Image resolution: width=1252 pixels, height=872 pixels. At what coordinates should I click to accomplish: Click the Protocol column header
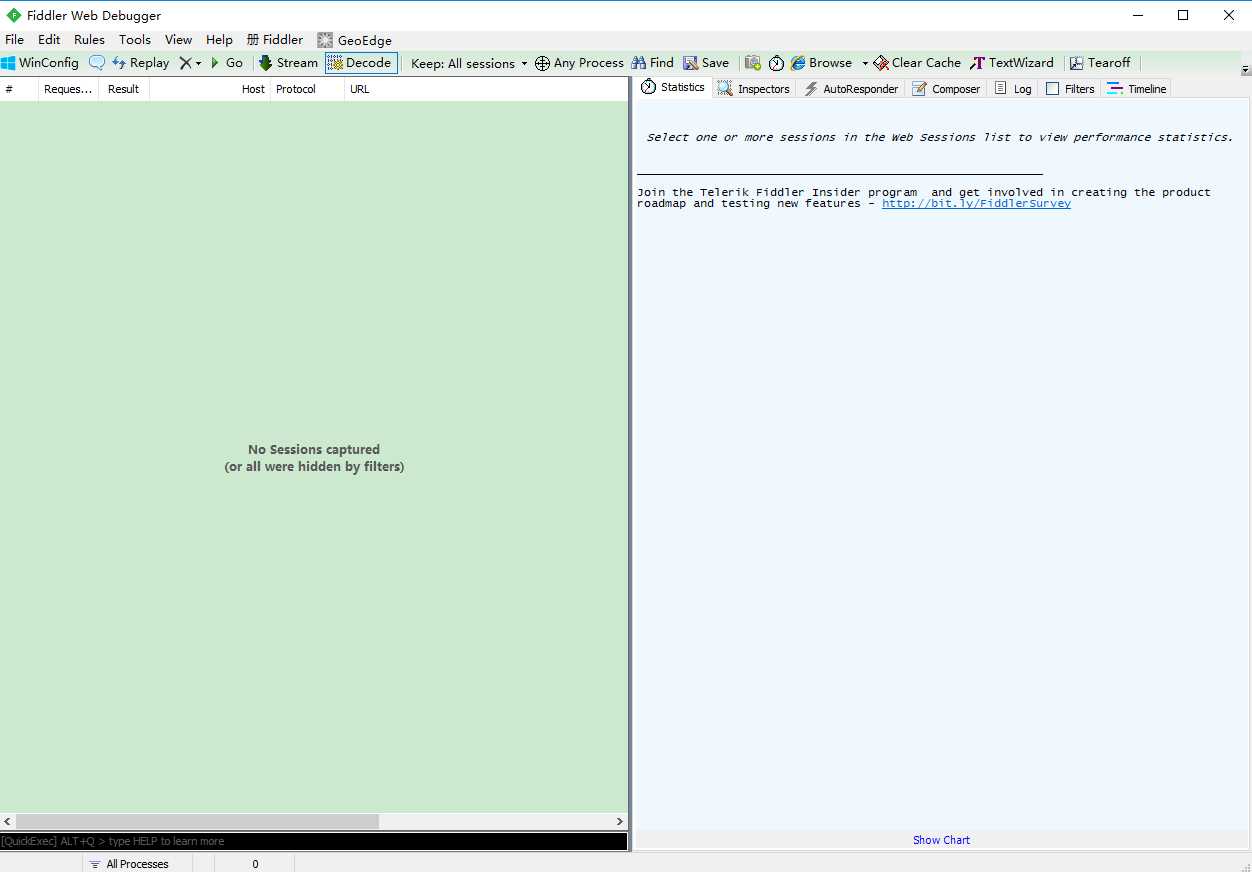tap(307, 89)
